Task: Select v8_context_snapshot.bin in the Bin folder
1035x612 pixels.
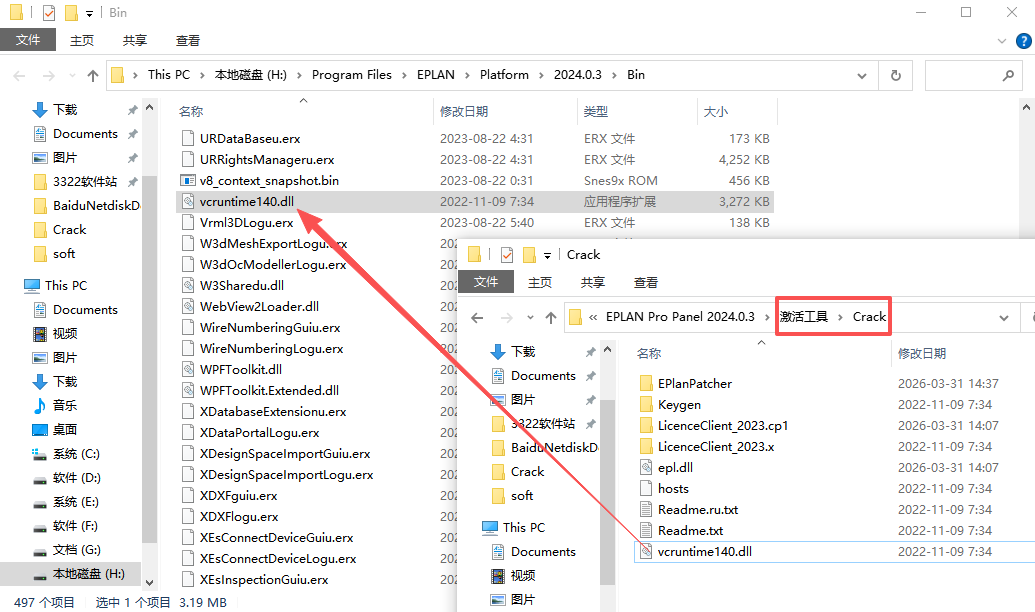Action: [269, 181]
